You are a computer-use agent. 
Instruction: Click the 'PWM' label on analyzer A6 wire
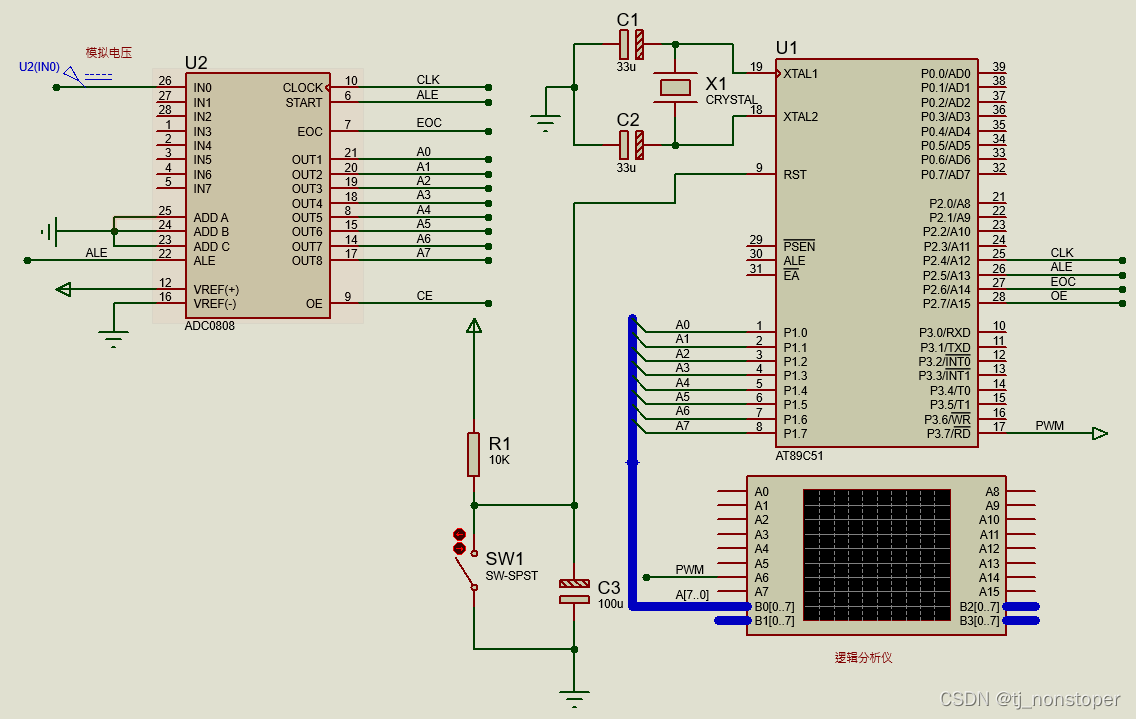(690, 570)
